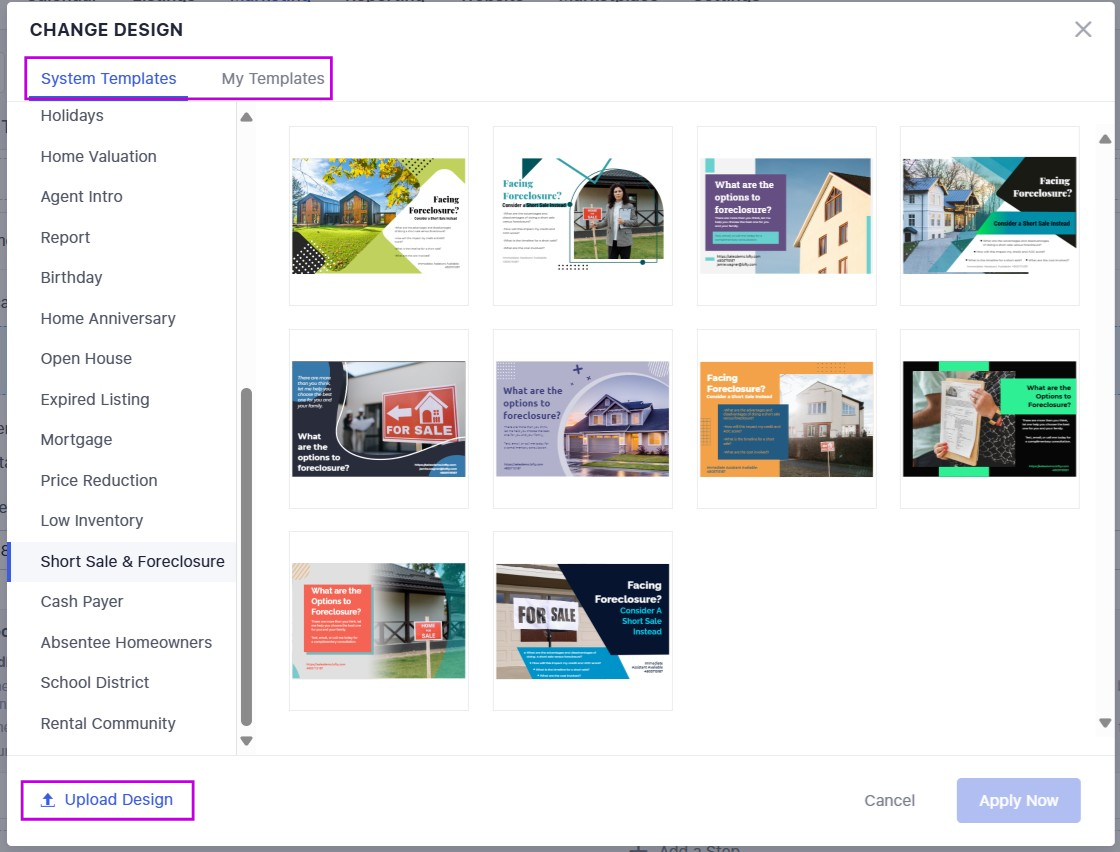This screenshot has width=1120, height=852.
Task: Click the upload arrow icon
Action: coord(47,800)
